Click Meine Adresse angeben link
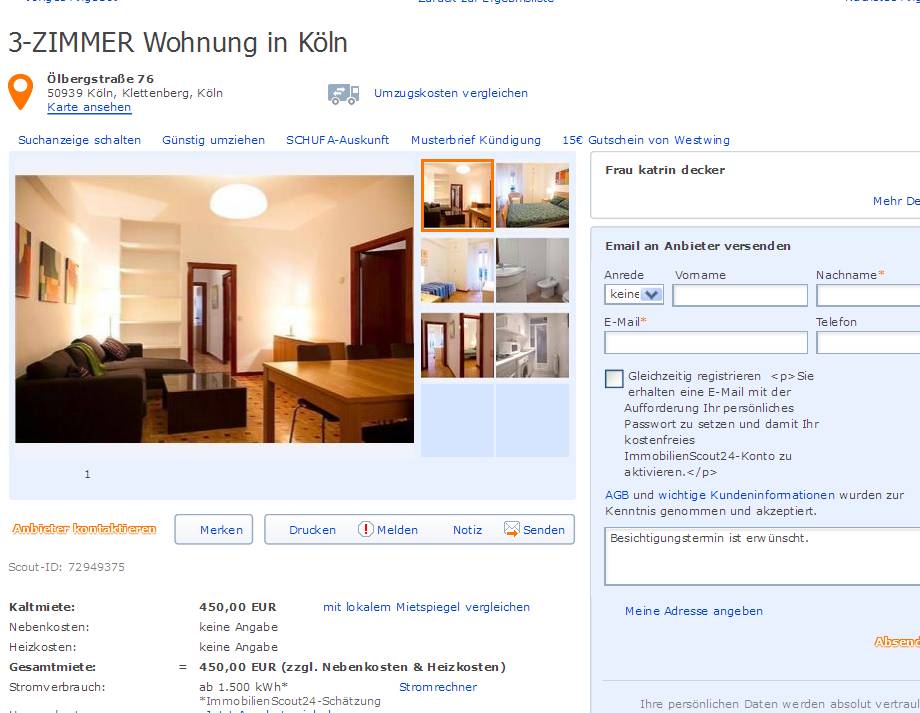The width and height of the screenshot is (920, 713). pyautogui.click(x=694, y=611)
